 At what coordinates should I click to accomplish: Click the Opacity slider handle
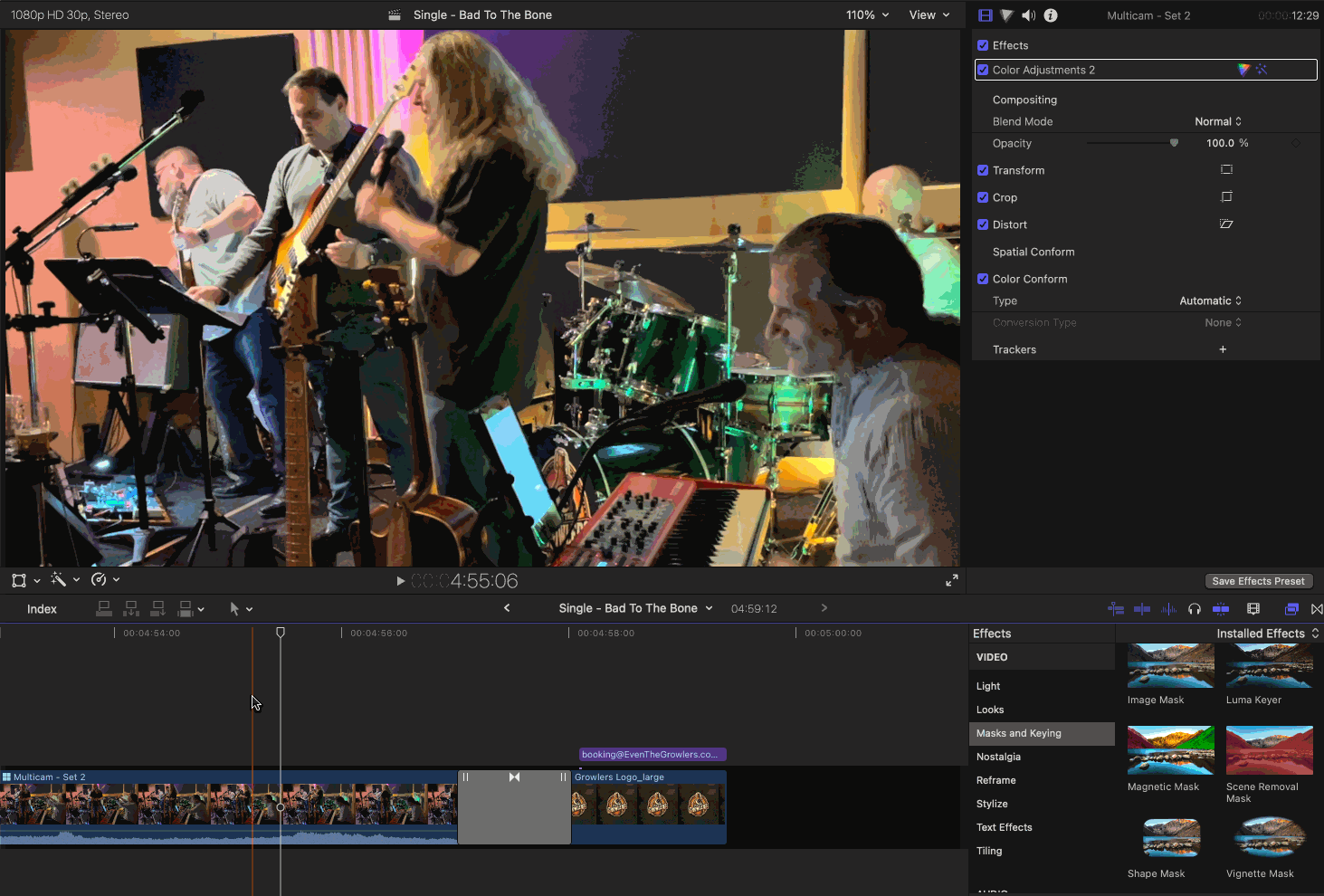(x=1174, y=143)
